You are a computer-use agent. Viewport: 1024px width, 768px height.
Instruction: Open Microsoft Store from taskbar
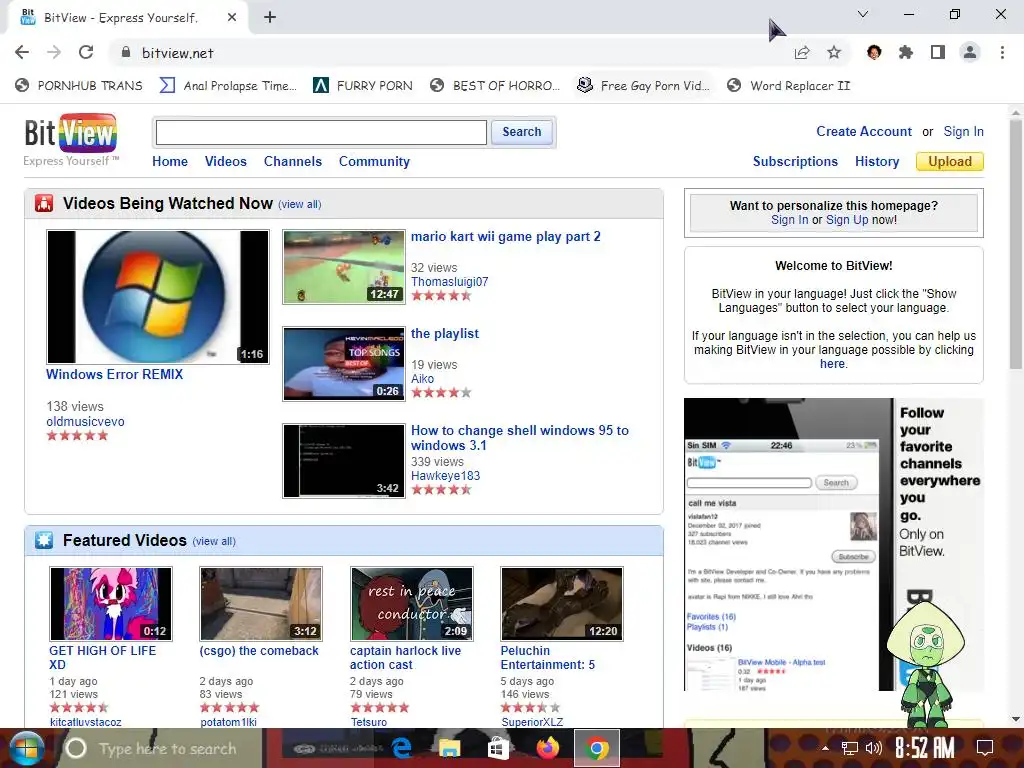coord(498,748)
